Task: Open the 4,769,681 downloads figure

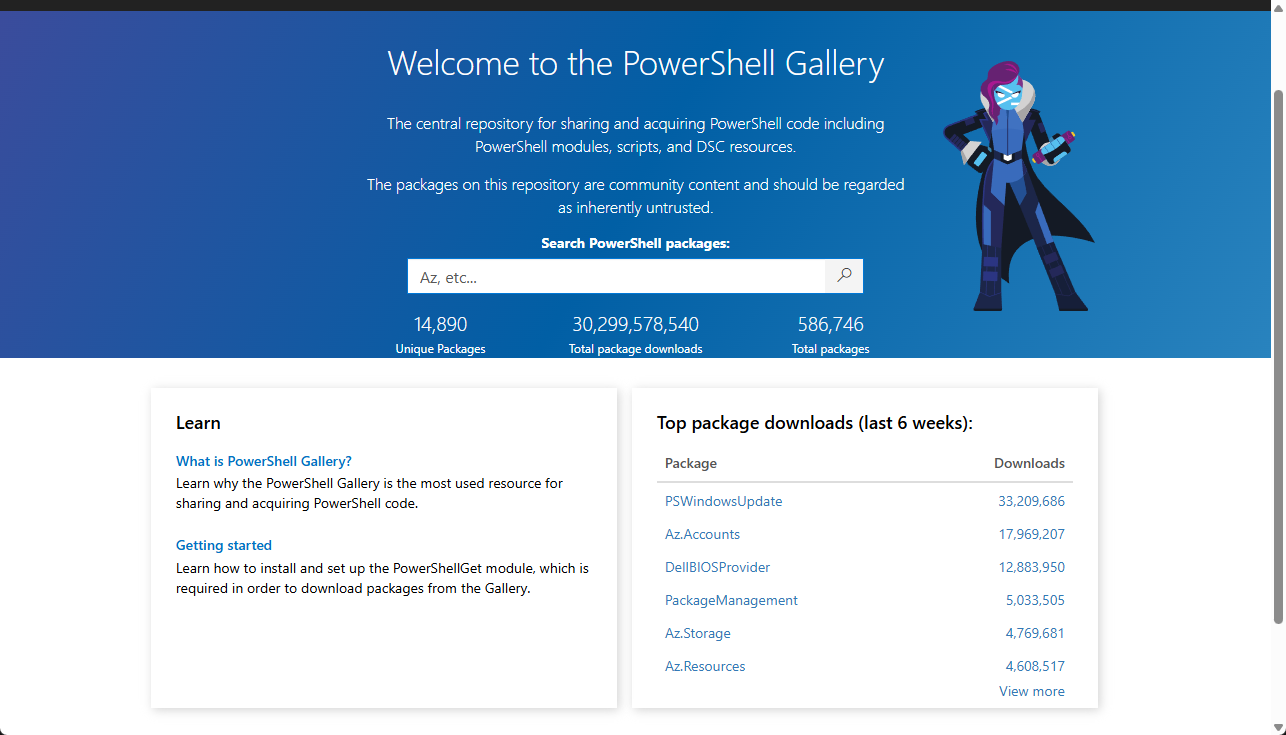Action: pyautogui.click(x=1035, y=633)
